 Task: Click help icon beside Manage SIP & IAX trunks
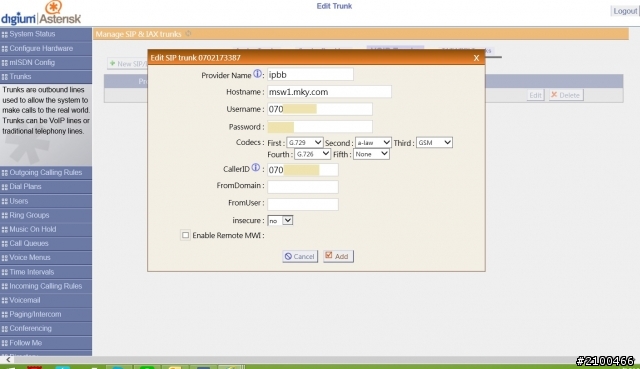click(x=188, y=34)
